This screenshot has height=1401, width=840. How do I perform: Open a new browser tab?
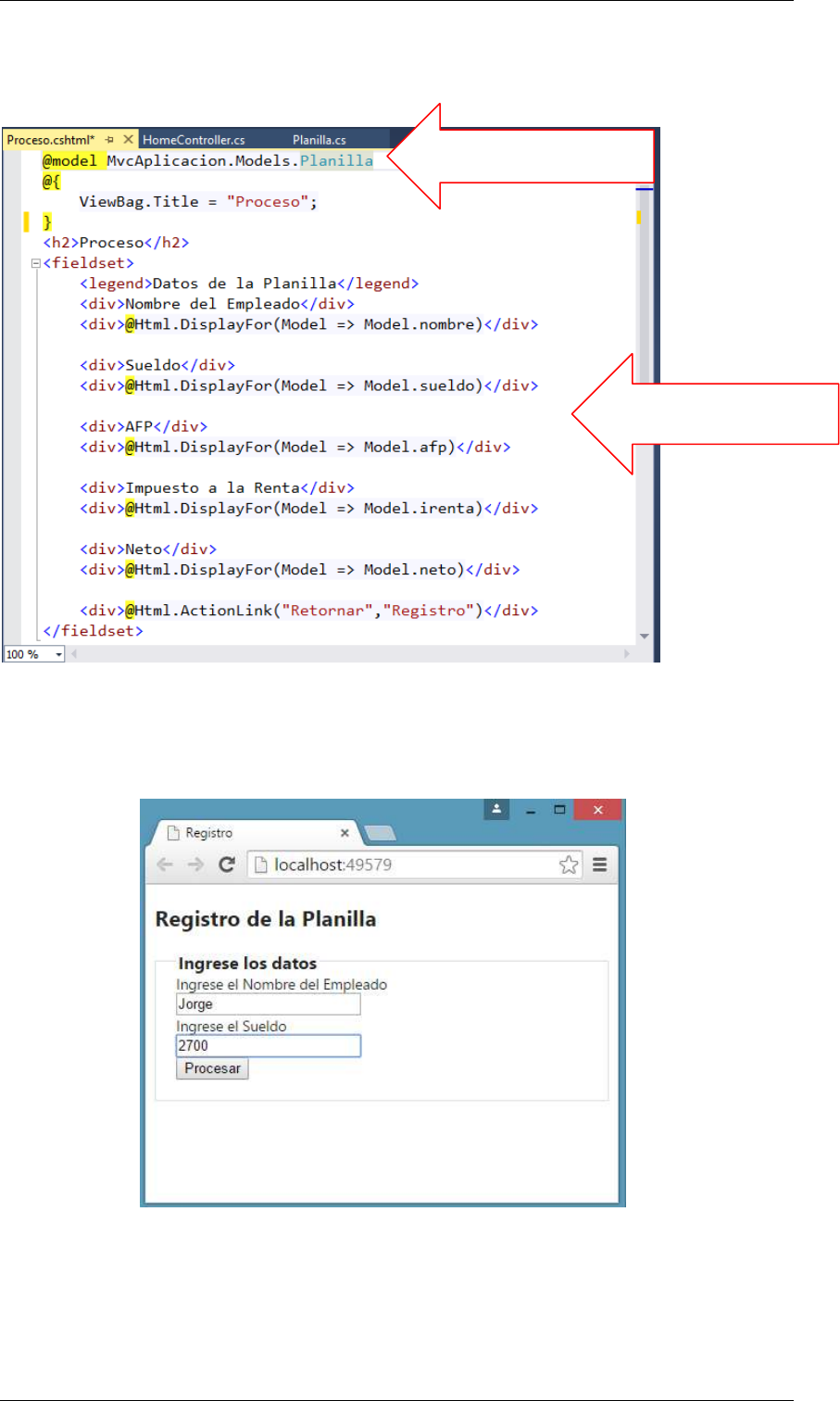coord(381,834)
